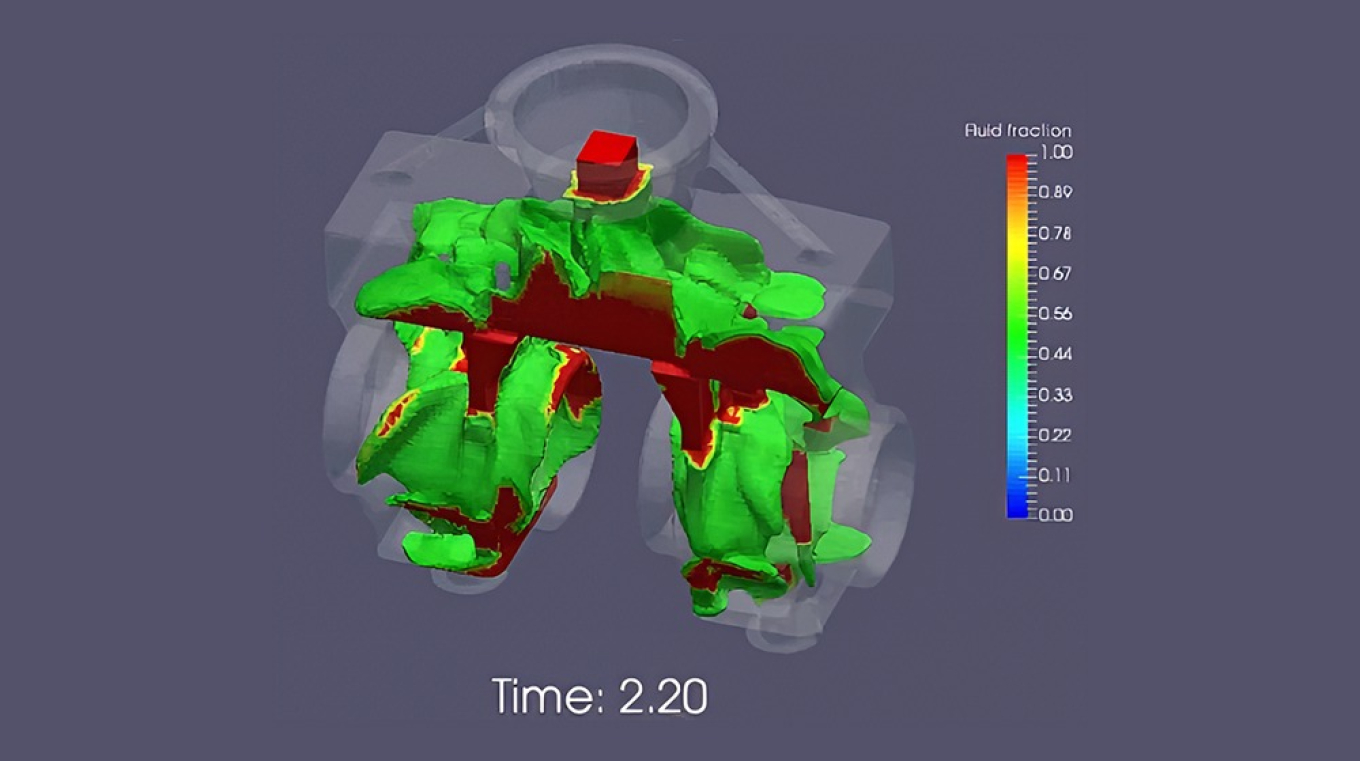Click the red inlet cube atop the model

[x=606, y=162]
